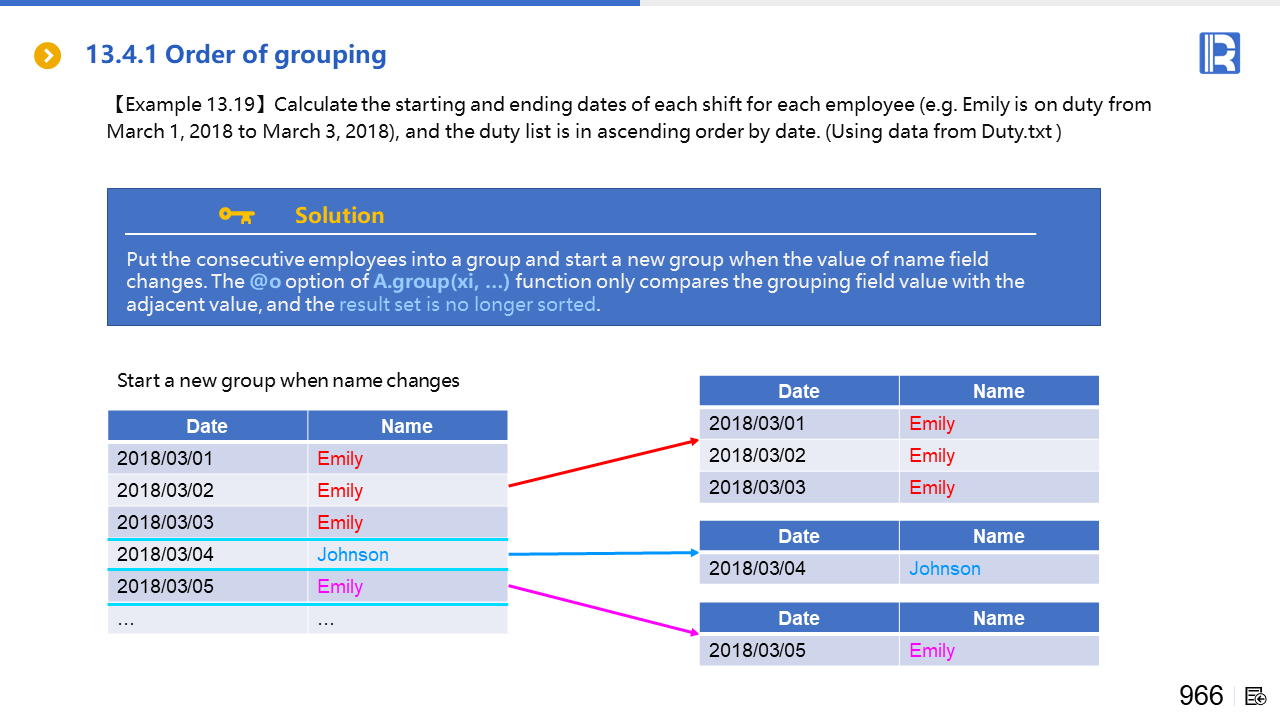Image resolution: width=1280 pixels, height=720 pixels.
Task: Select the Name header of the source table
Action: click(406, 426)
